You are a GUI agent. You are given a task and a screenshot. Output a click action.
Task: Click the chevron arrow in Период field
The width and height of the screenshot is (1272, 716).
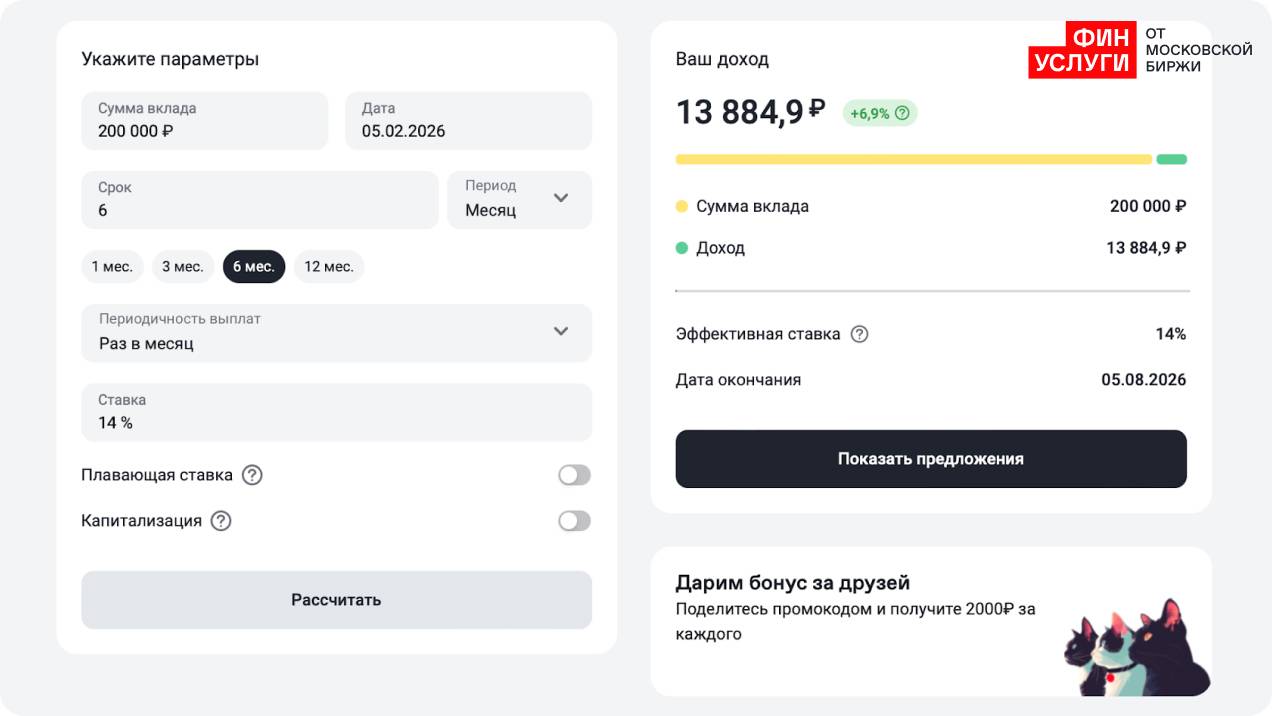[x=561, y=198]
